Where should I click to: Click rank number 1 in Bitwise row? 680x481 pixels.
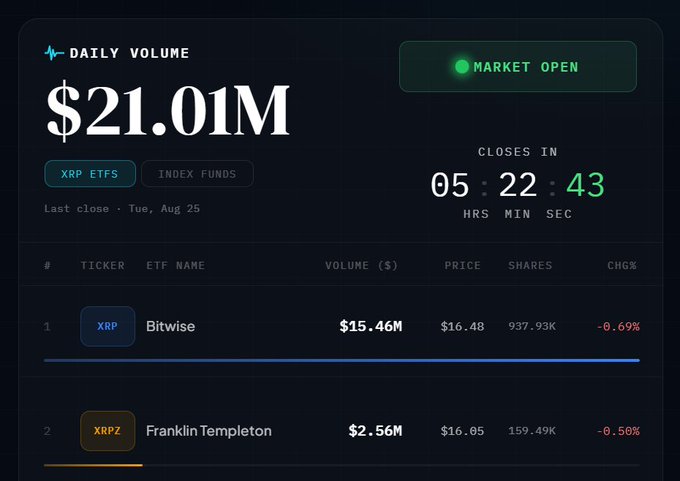[47, 327]
